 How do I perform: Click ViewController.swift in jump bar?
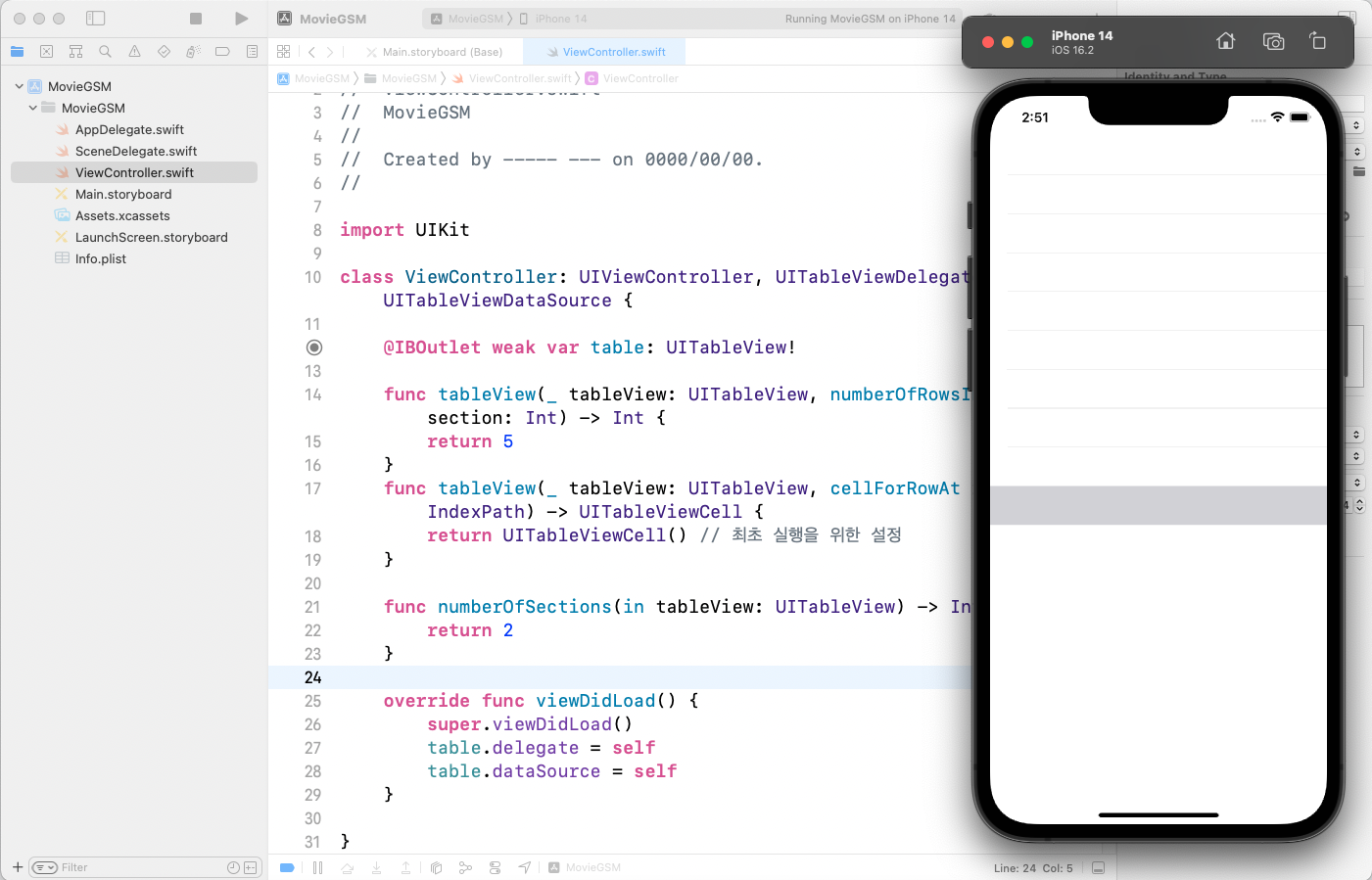coord(512,78)
